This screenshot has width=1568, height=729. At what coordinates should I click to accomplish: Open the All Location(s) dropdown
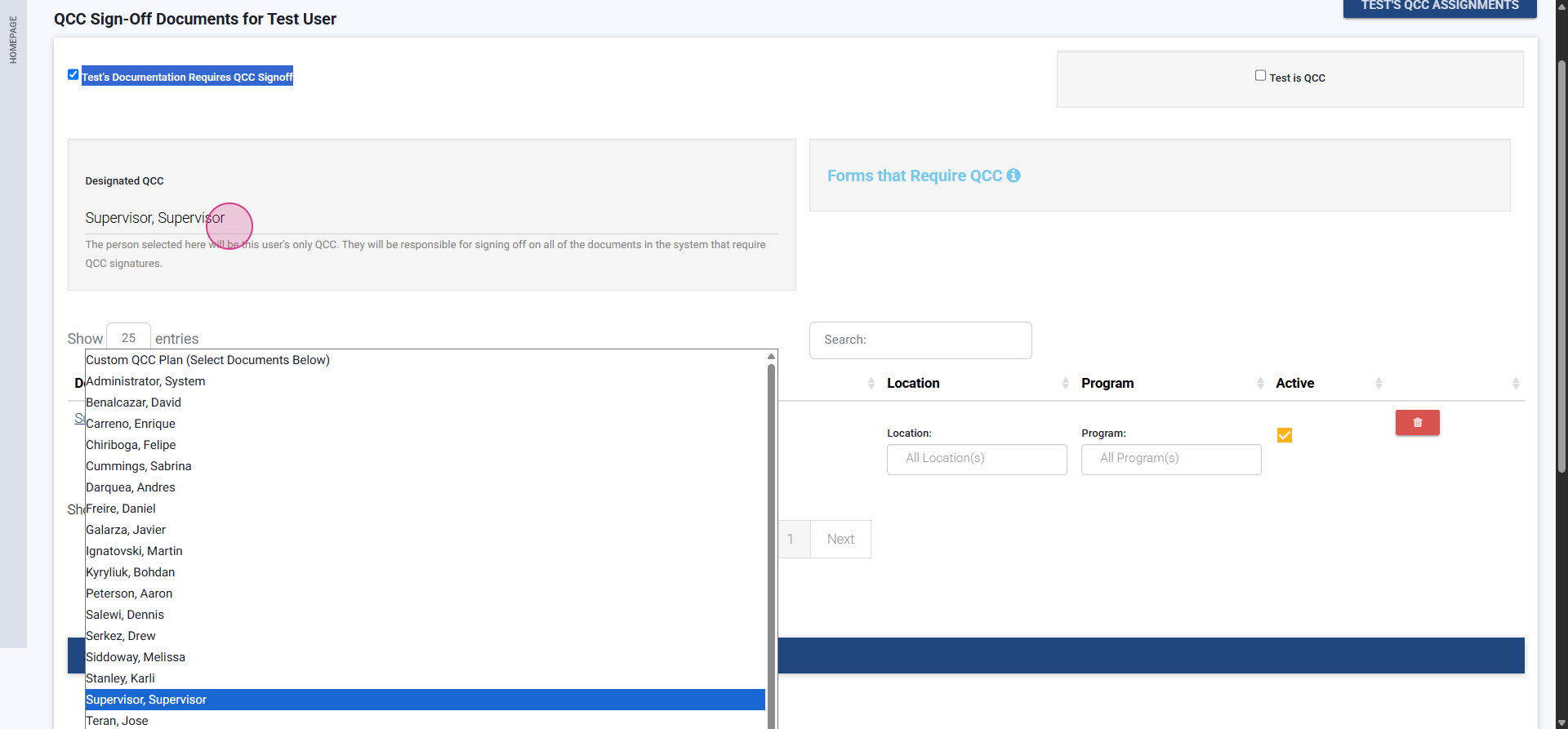(x=977, y=459)
